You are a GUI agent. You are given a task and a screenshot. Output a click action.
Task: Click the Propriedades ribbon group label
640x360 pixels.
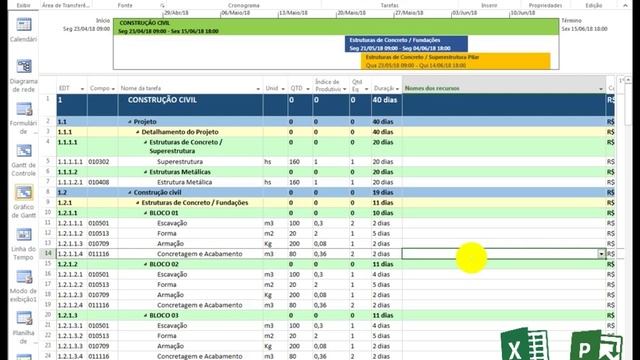click(545, 5)
